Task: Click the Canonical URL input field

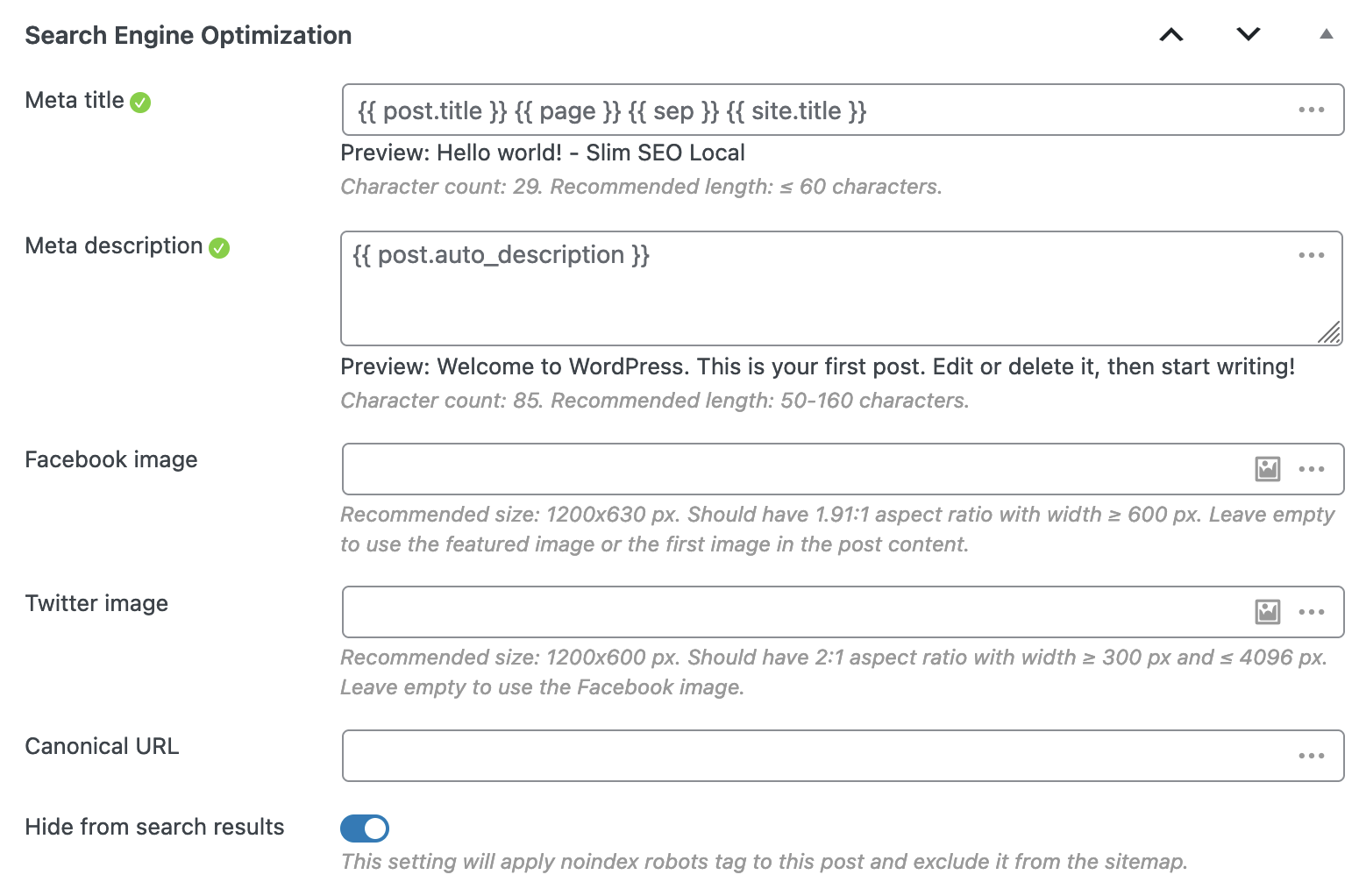Action: (x=815, y=756)
